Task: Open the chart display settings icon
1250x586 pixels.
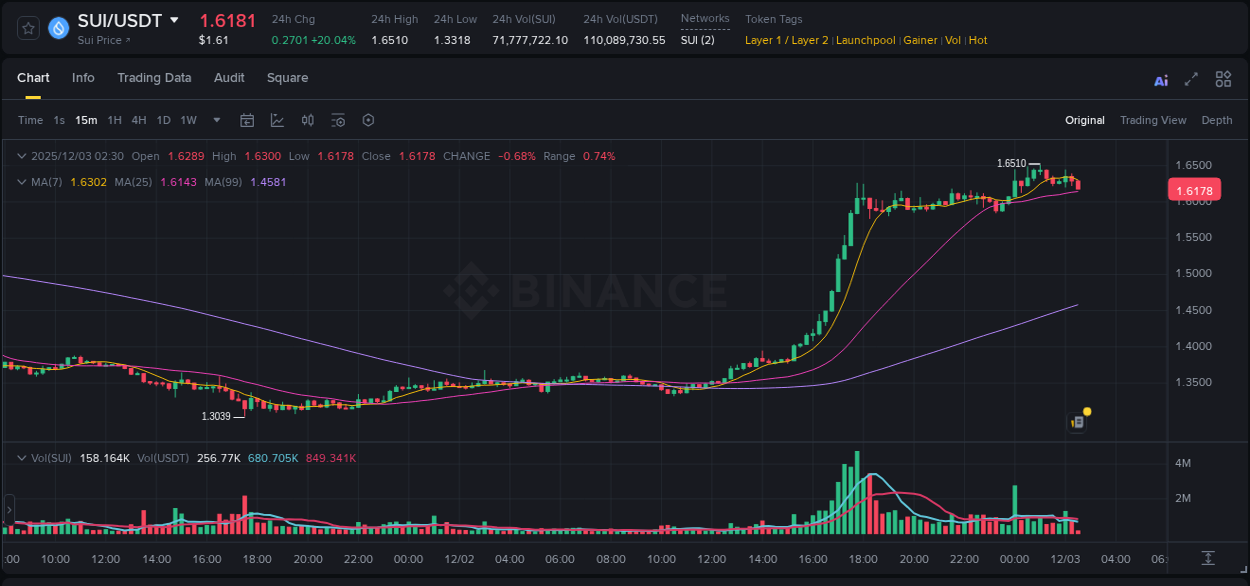Action: pyautogui.click(x=338, y=120)
